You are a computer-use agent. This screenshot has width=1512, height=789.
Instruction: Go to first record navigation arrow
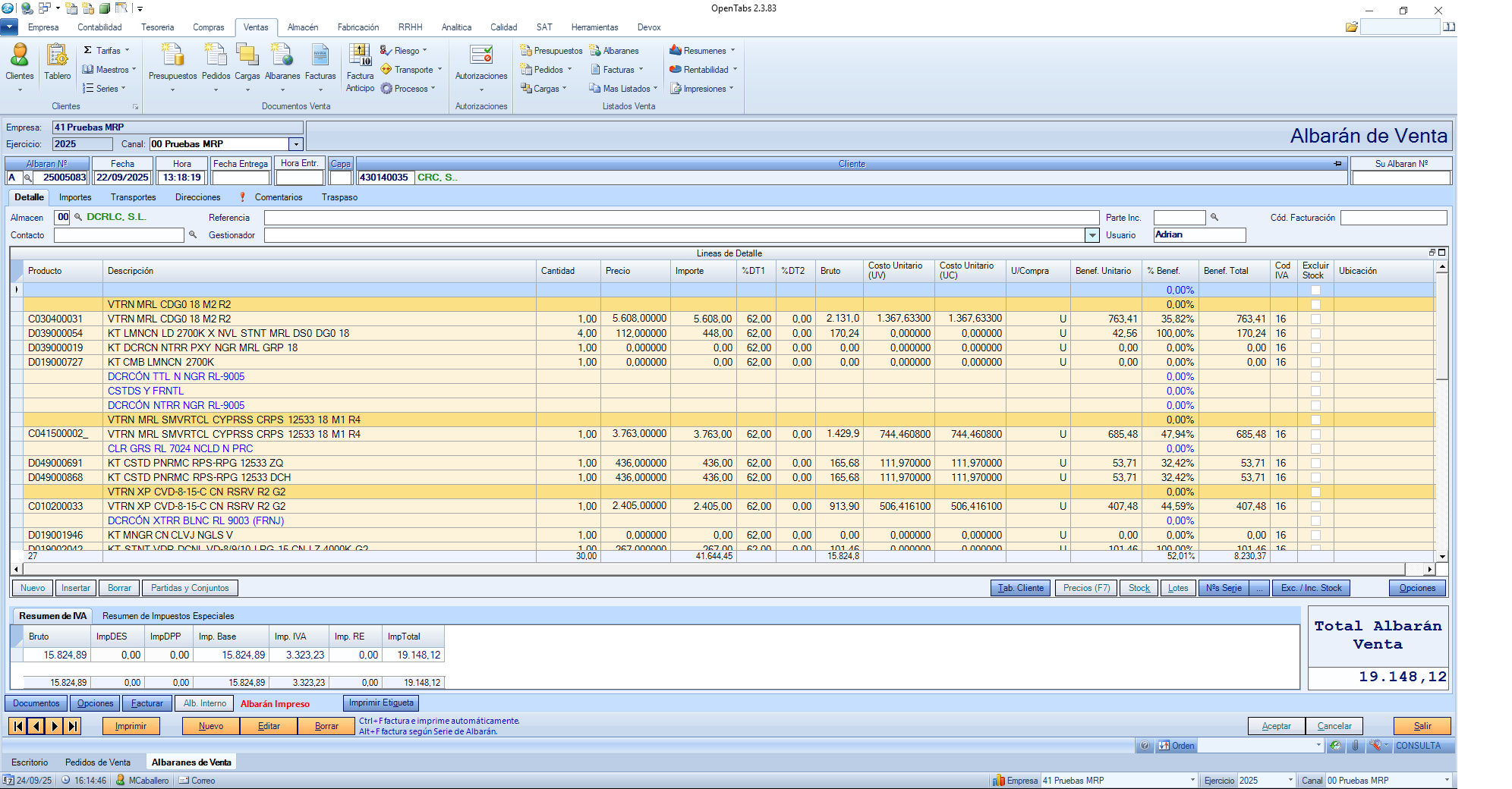point(17,726)
